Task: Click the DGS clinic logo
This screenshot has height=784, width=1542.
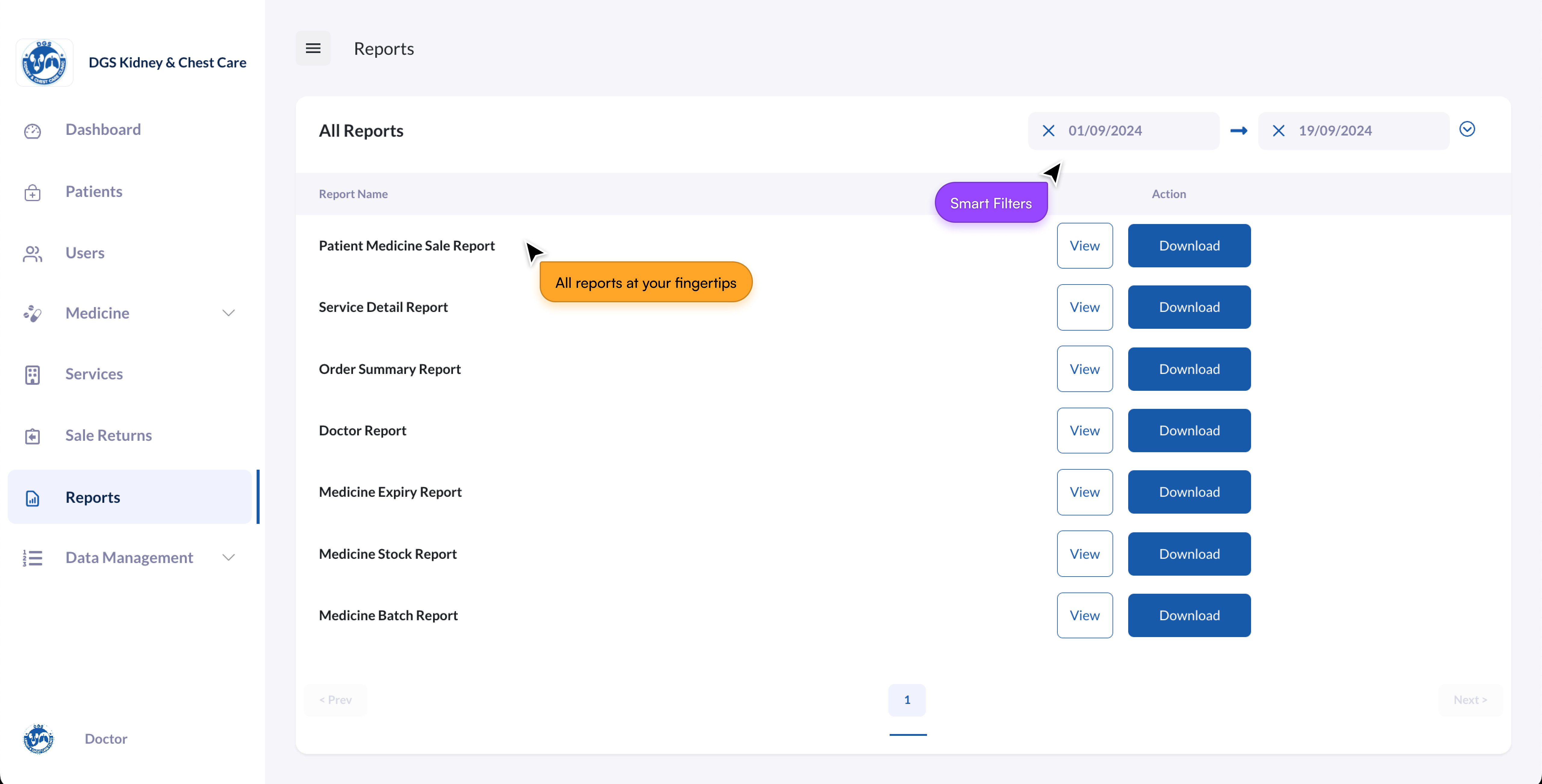Action: point(44,63)
